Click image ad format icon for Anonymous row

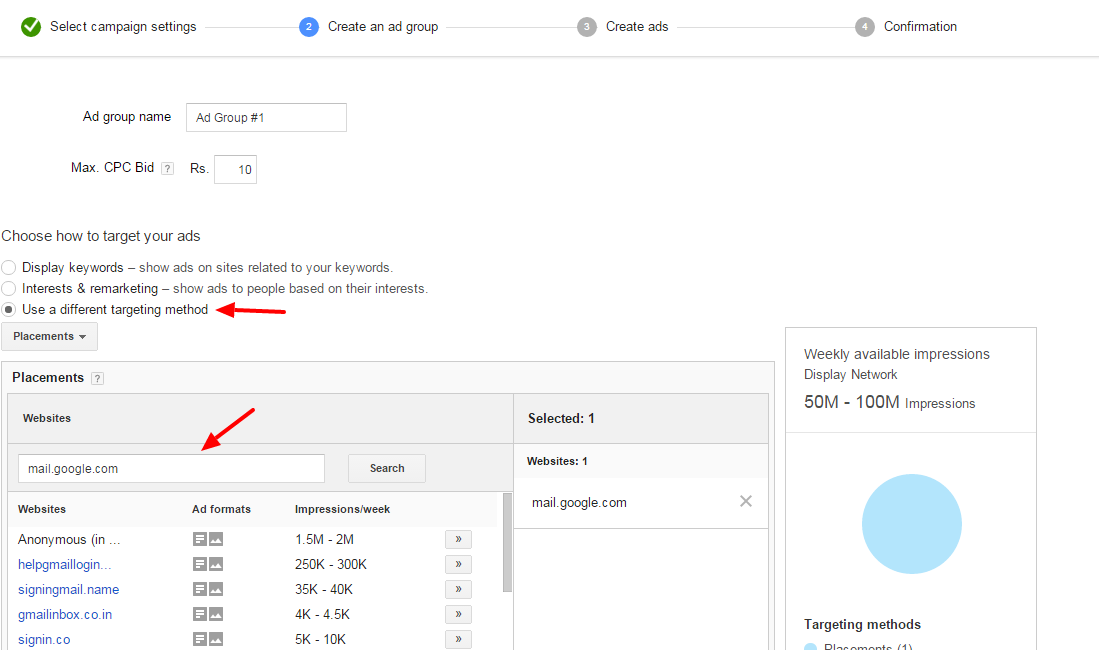click(x=216, y=539)
